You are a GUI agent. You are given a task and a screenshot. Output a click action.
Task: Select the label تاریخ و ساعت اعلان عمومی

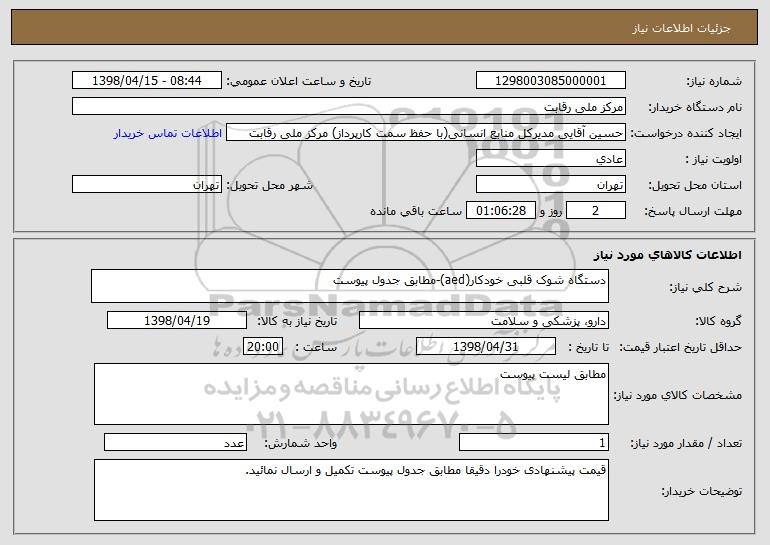(x=299, y=81)
